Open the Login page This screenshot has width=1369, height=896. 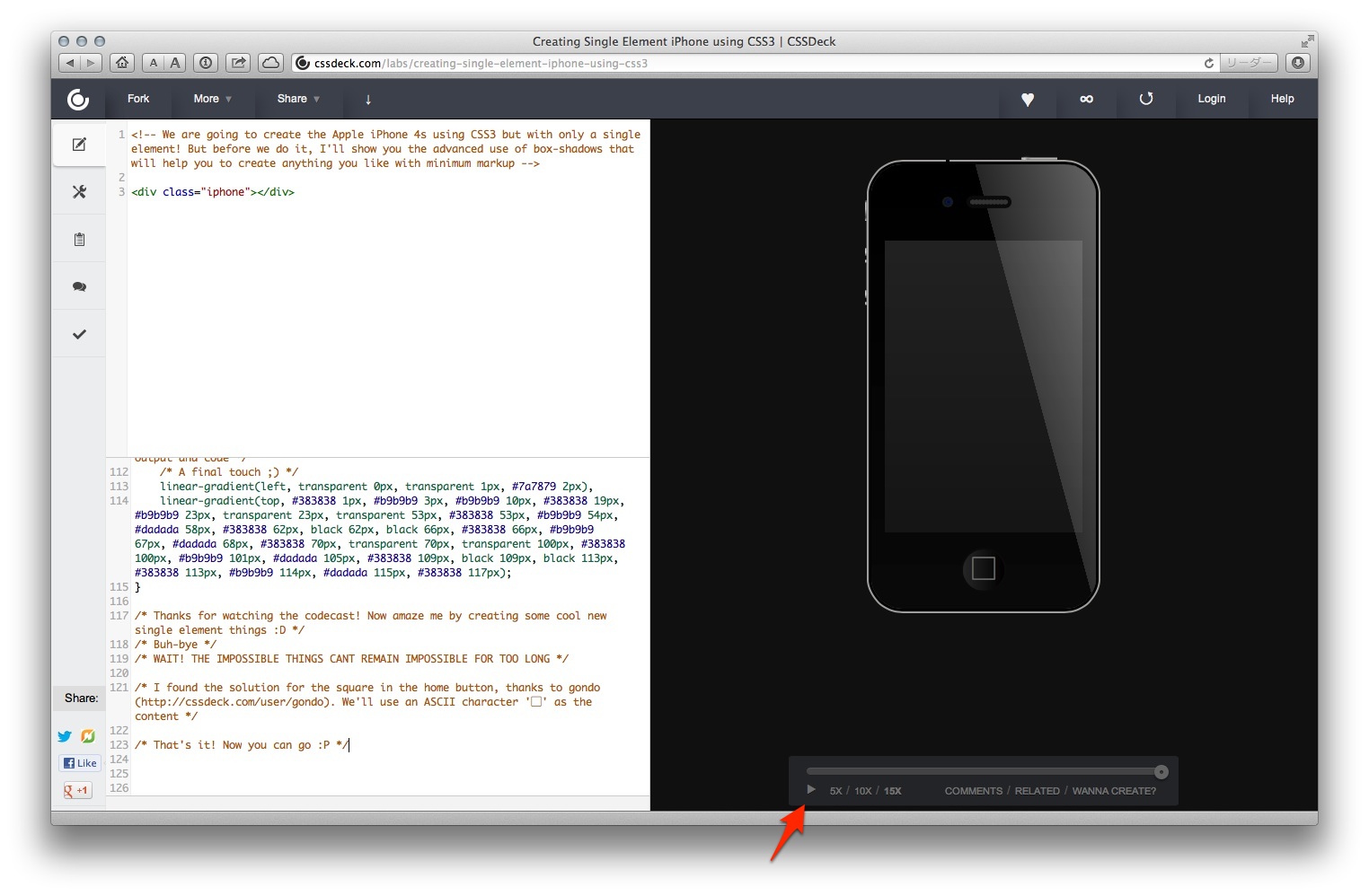tap(1211, 99)
